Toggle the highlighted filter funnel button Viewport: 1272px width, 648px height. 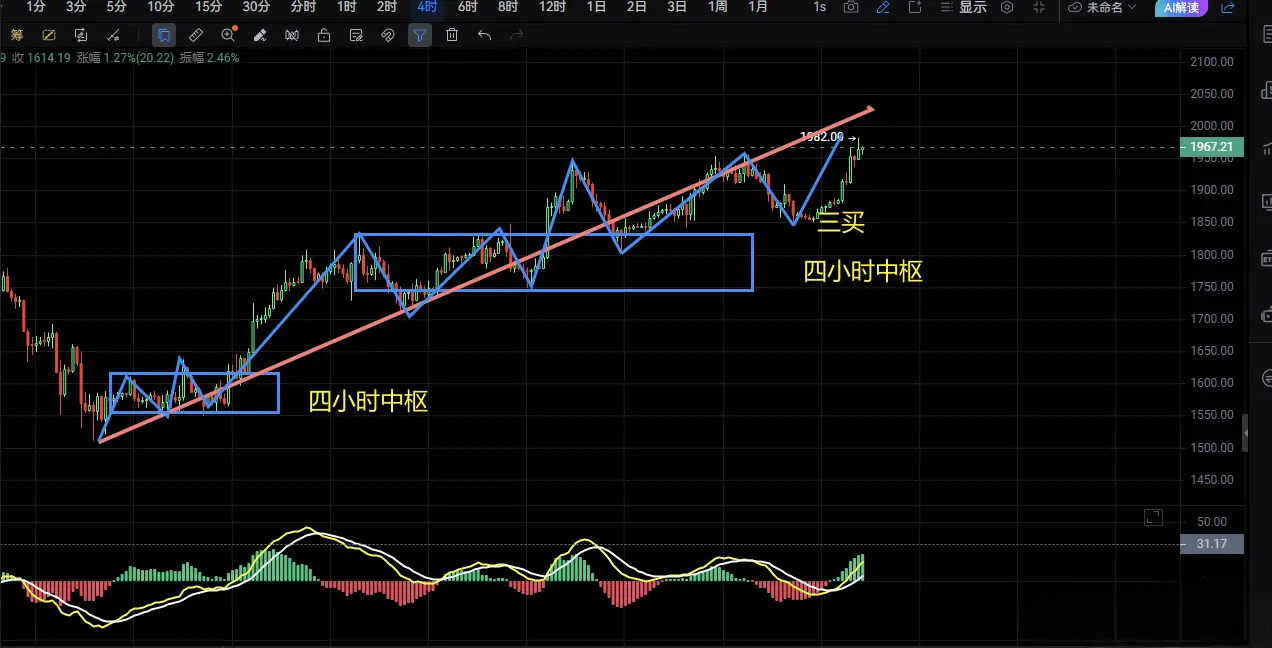420,35
